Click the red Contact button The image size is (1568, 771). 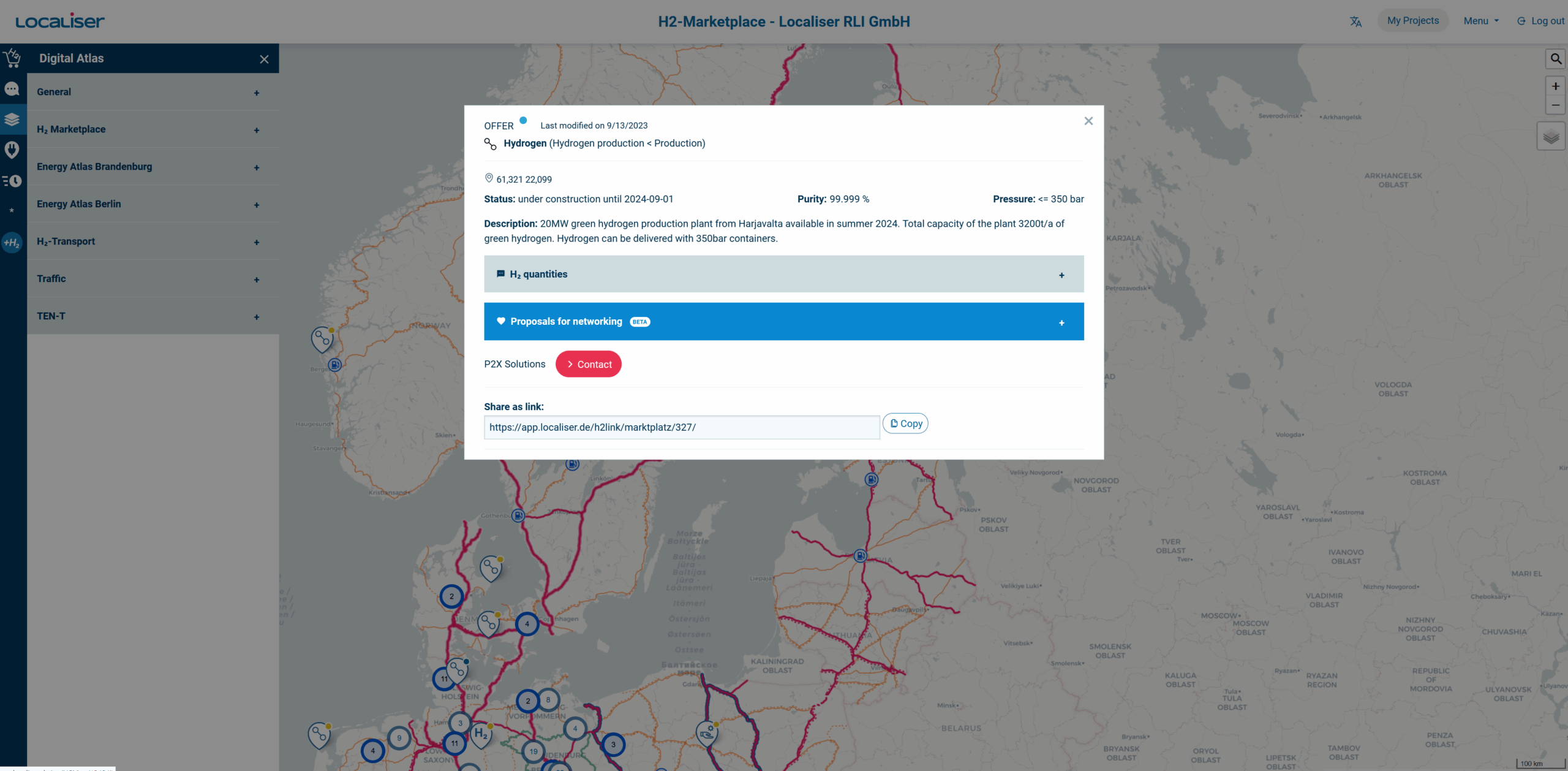[x=588, y=364]
